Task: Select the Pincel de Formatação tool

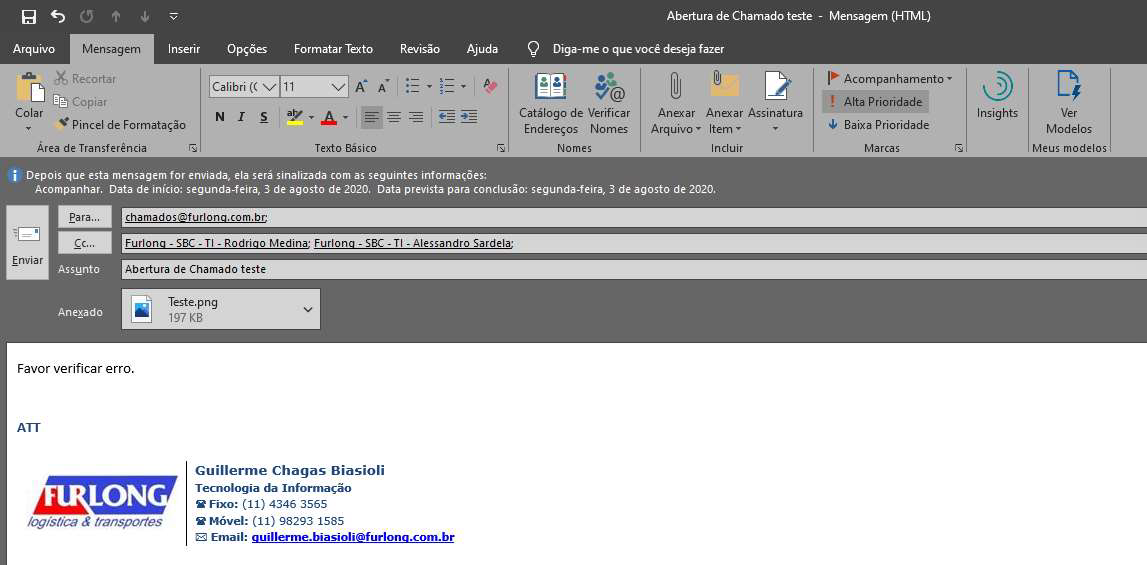Action: coord(120,125)
